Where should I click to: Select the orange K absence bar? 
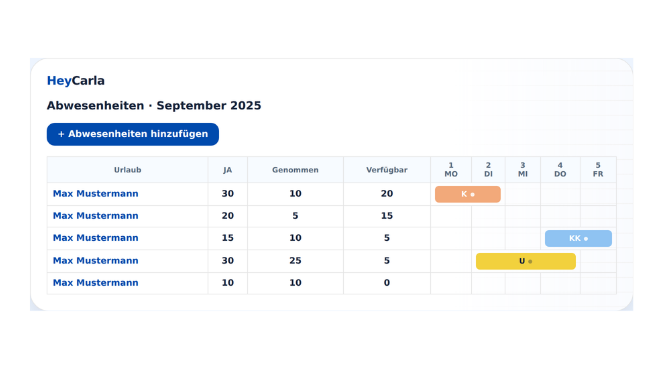pos(468,194)
